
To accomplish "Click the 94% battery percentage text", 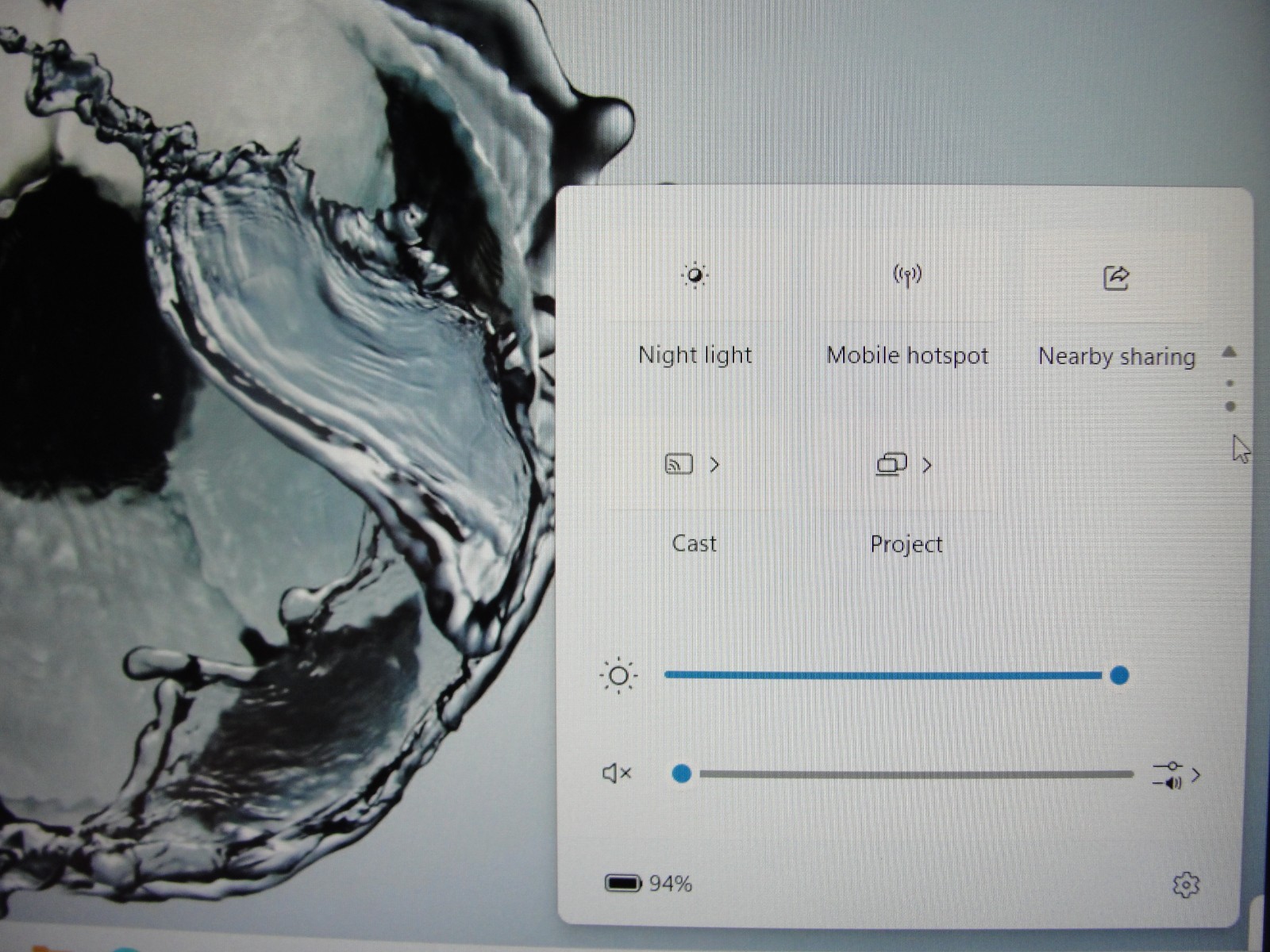I will click(x=671, y=884).
